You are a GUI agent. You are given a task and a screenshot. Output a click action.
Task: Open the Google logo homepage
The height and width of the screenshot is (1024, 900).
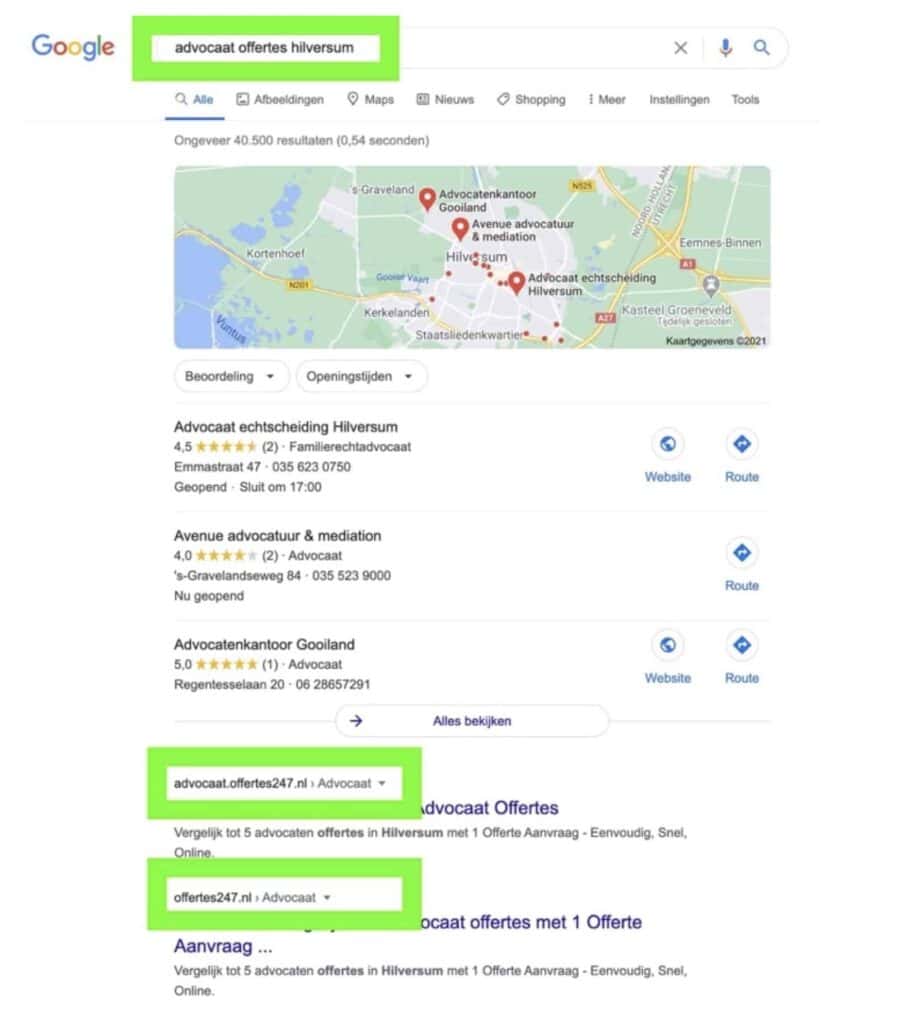coord(73,47)
